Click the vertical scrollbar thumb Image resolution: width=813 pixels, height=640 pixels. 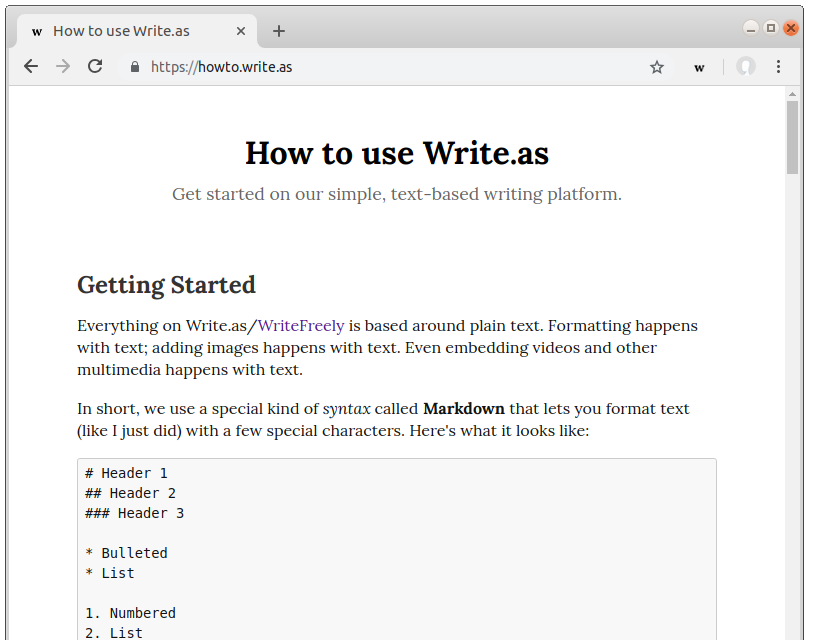[x=792, y=137]
